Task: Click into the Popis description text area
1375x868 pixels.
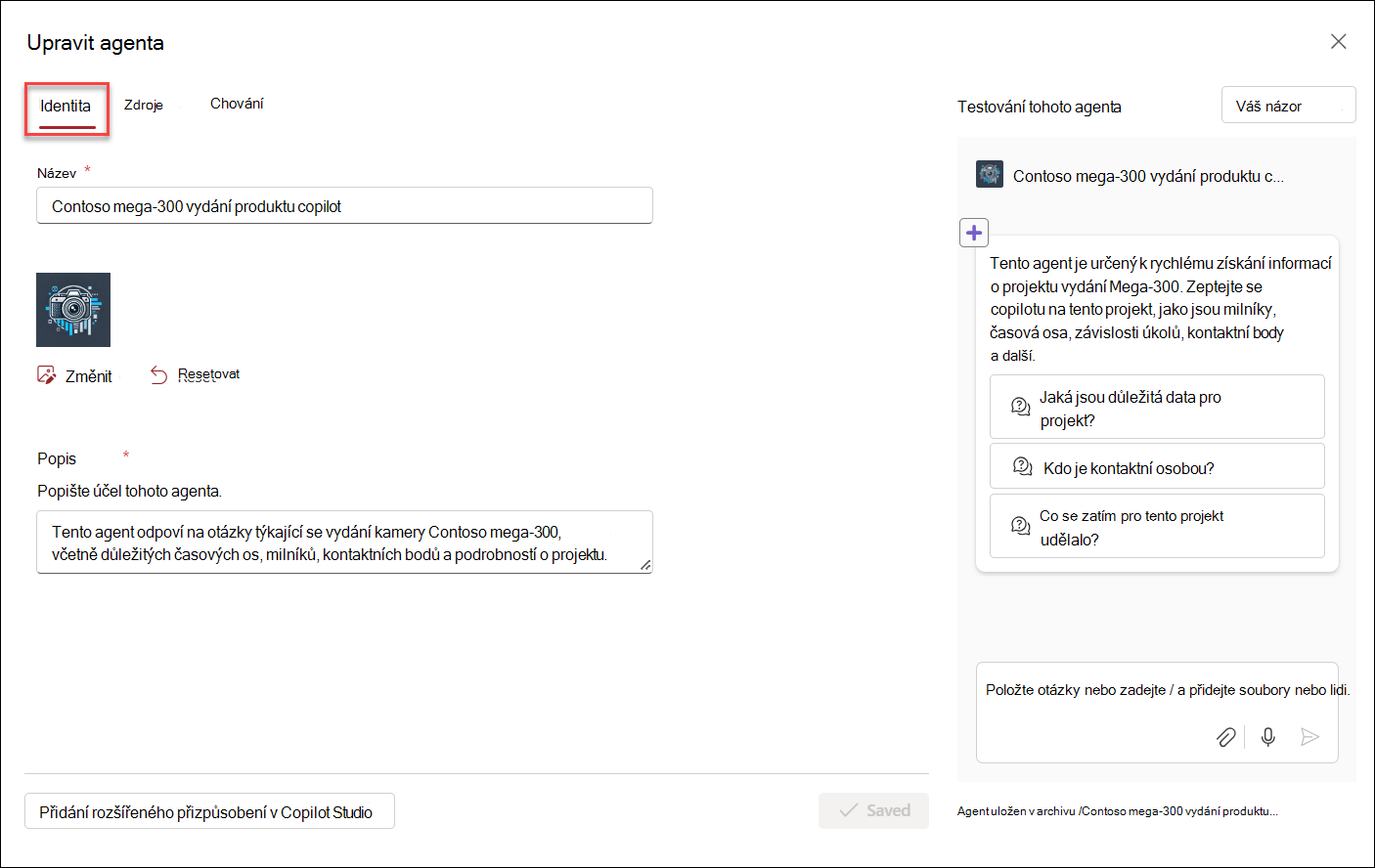Action: coord(344,542)
